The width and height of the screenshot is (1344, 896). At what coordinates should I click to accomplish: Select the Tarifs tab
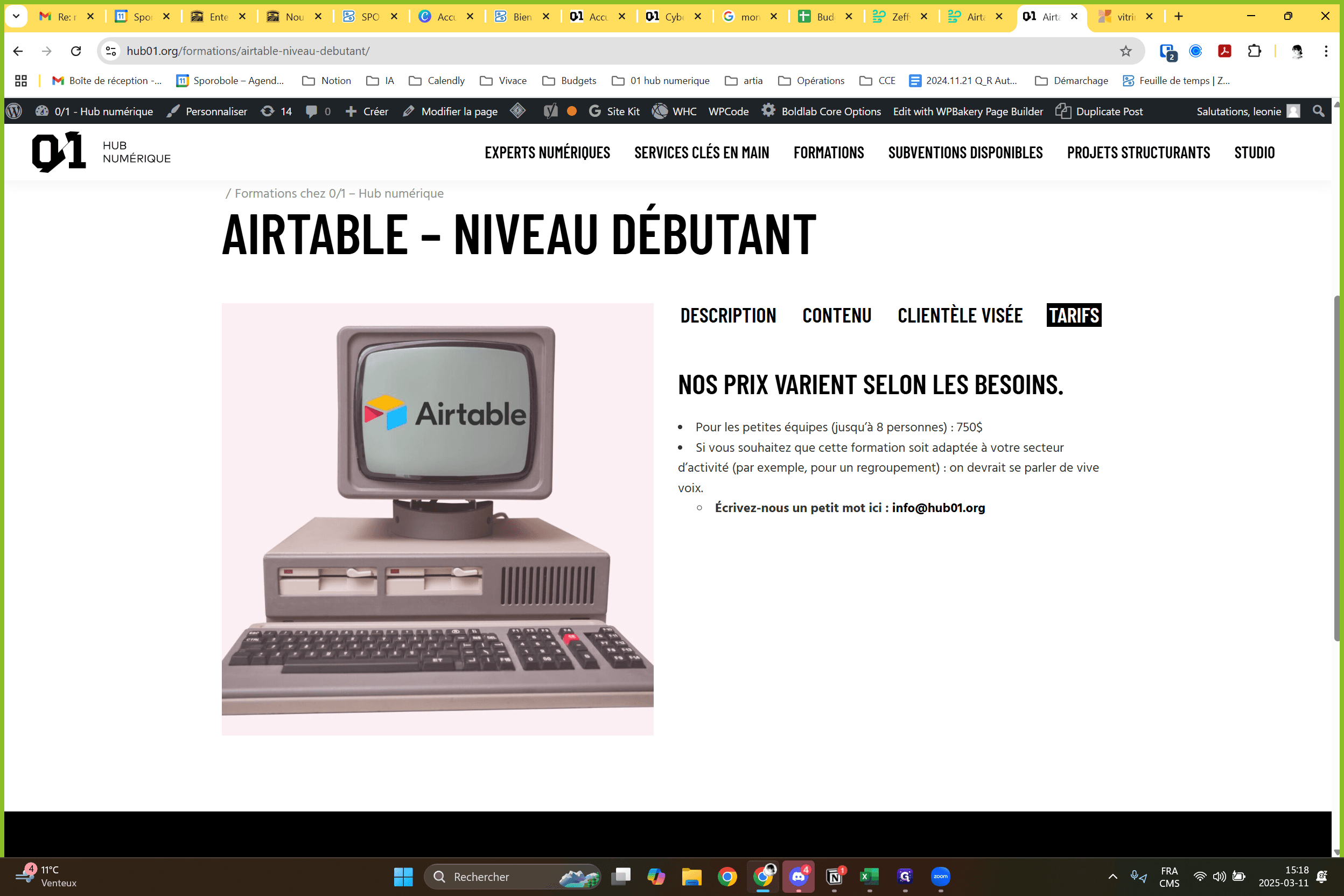click(1074, 315)
